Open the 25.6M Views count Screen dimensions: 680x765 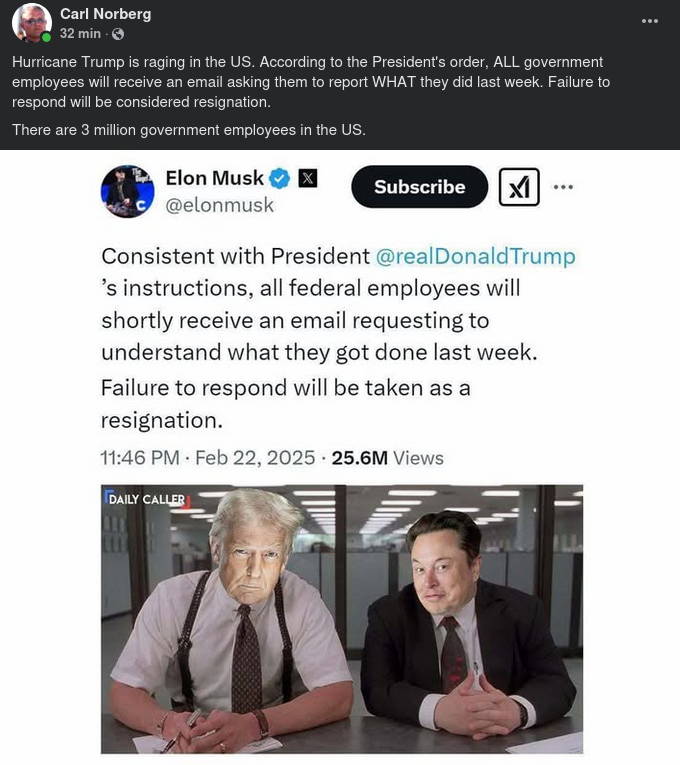[x=387, y=458]
